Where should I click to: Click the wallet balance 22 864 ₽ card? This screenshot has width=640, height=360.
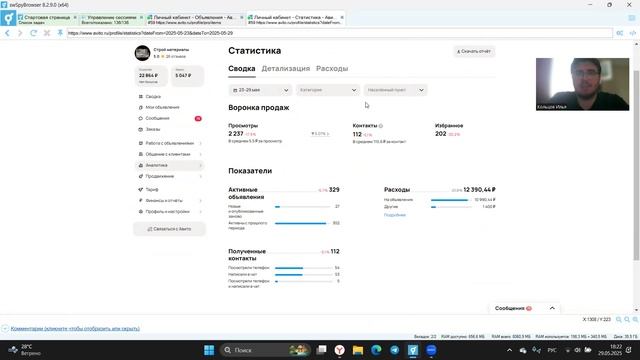tap(151, 76)
